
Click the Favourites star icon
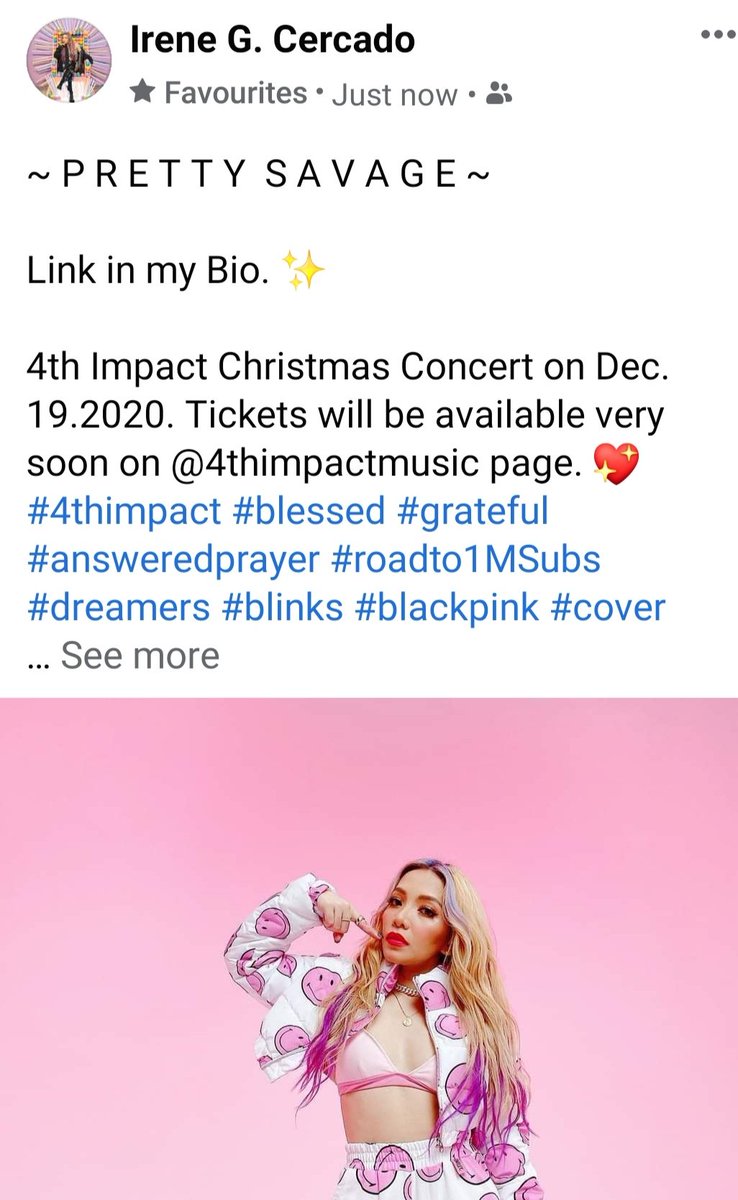pos(144,94)
